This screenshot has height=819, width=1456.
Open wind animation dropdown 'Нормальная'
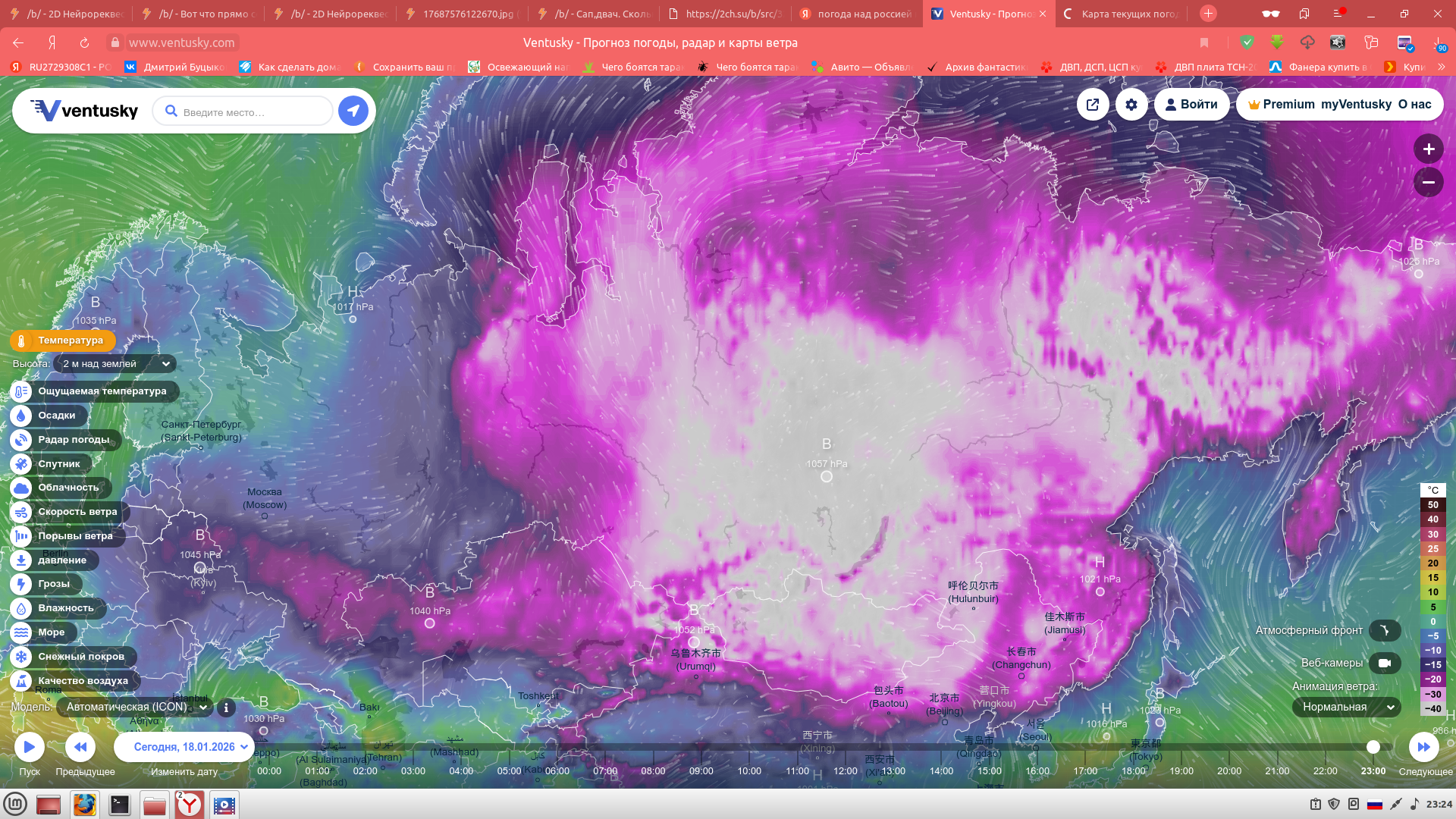tap(1346, 707)
